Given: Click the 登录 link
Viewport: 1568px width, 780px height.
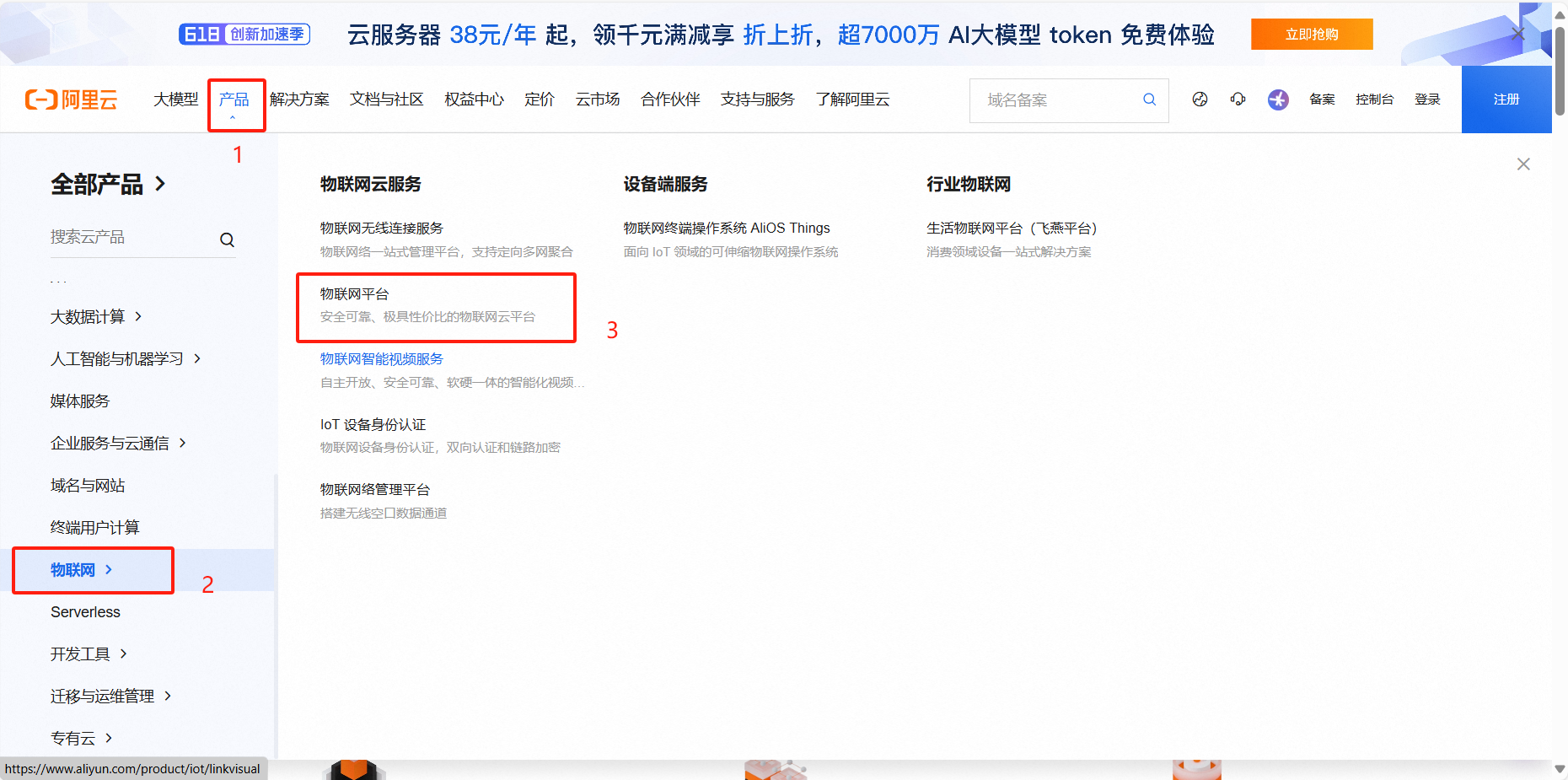Looking at the screenshot, I should pos(1427,100).
